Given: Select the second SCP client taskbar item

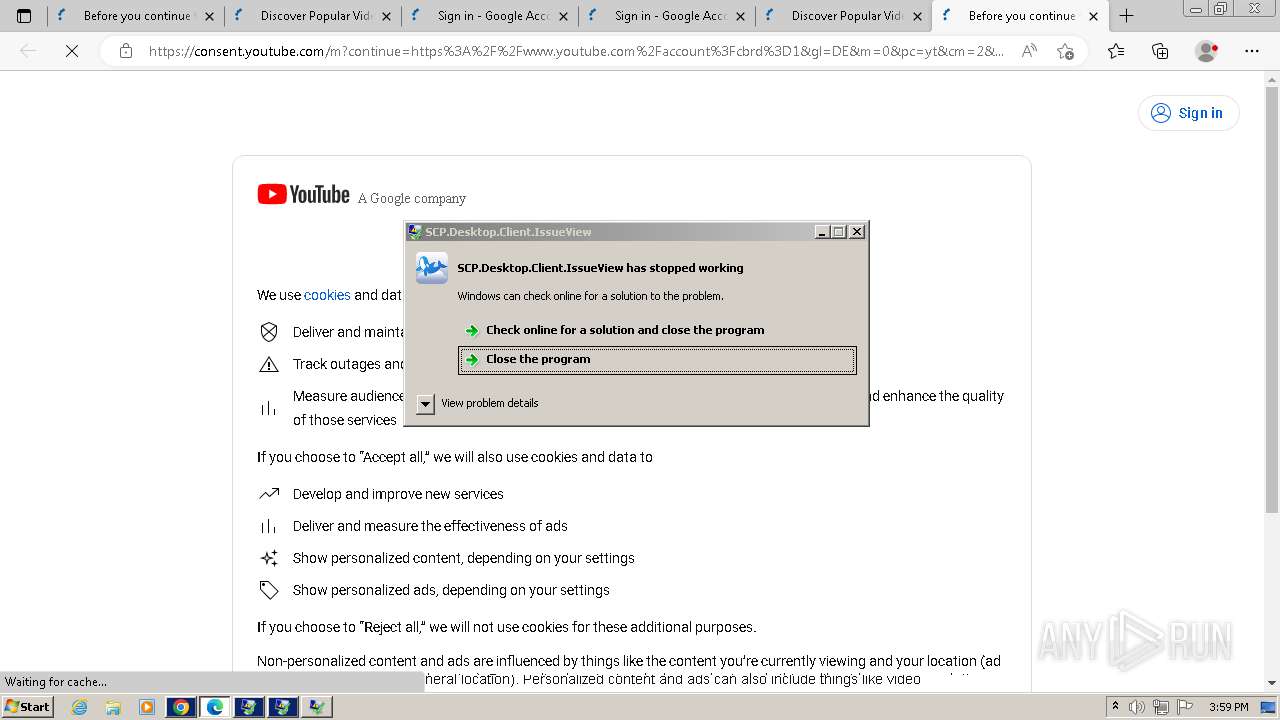Looking at the screenshot, I should point(283,707).
